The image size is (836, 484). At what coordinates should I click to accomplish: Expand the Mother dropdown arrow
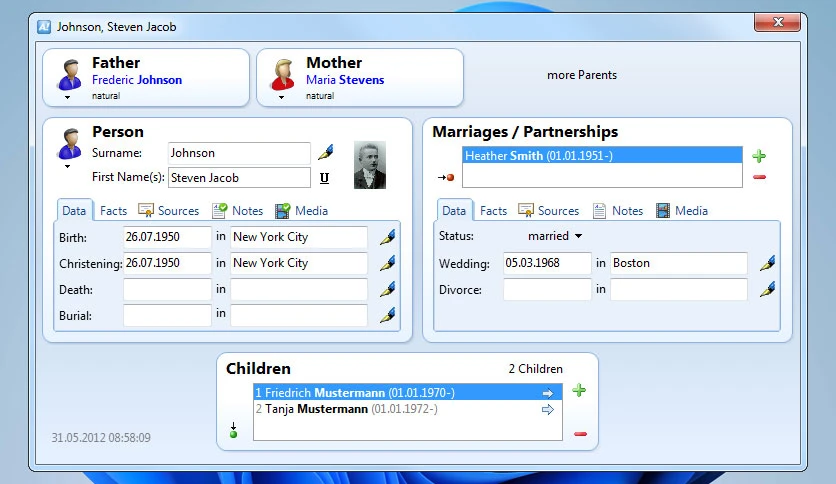click(x=282, y=98)
